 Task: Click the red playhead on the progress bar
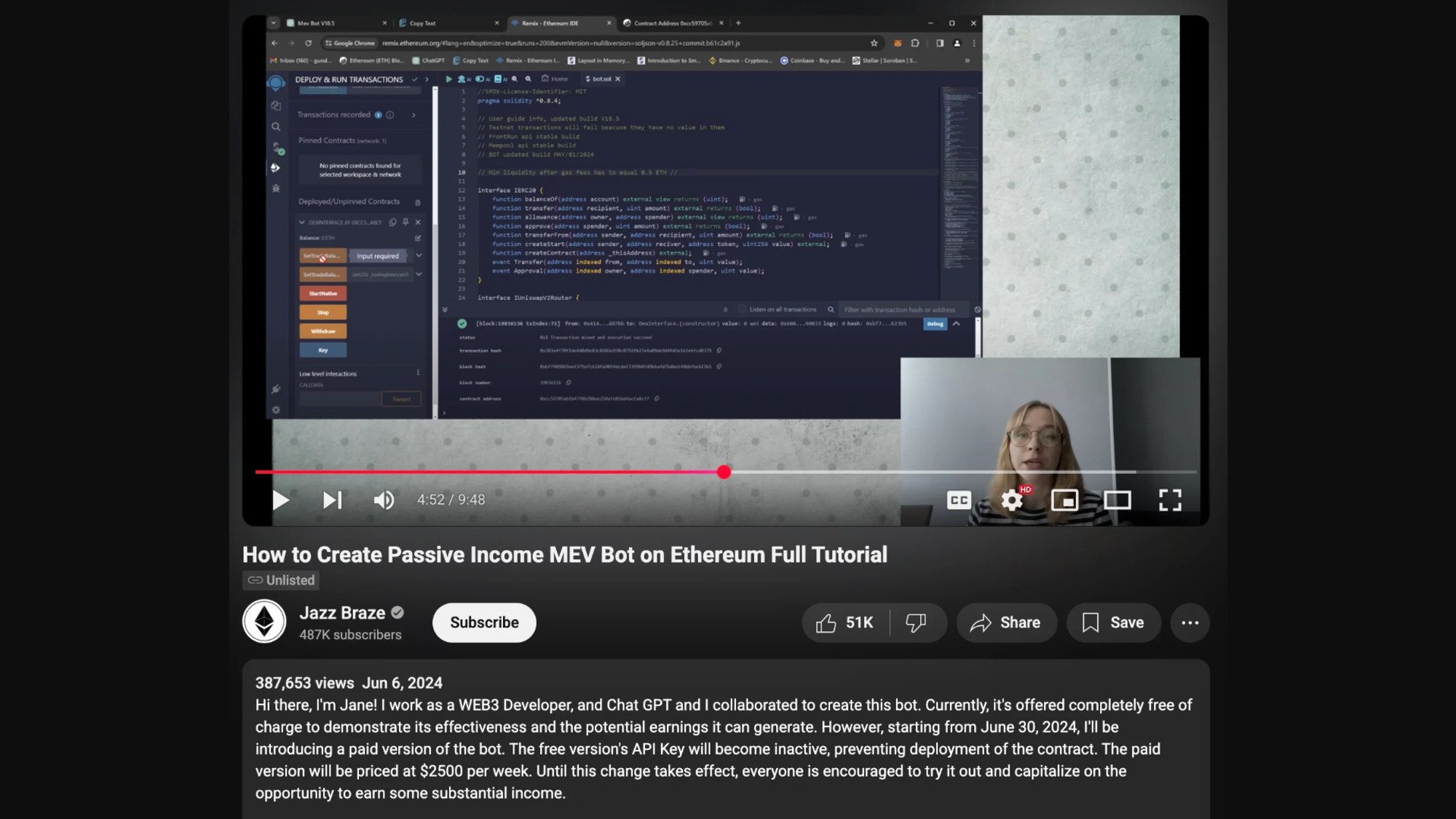[724, 472]
